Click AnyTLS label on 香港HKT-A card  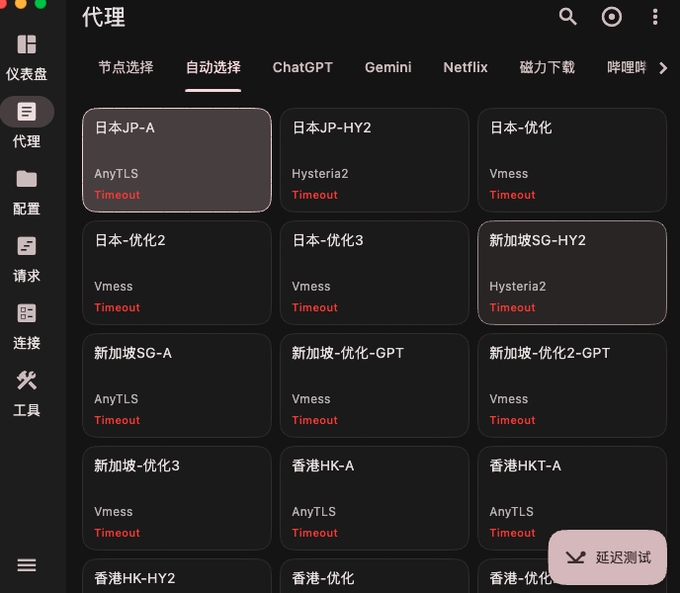pyautogui.click(x=512, y=512)
